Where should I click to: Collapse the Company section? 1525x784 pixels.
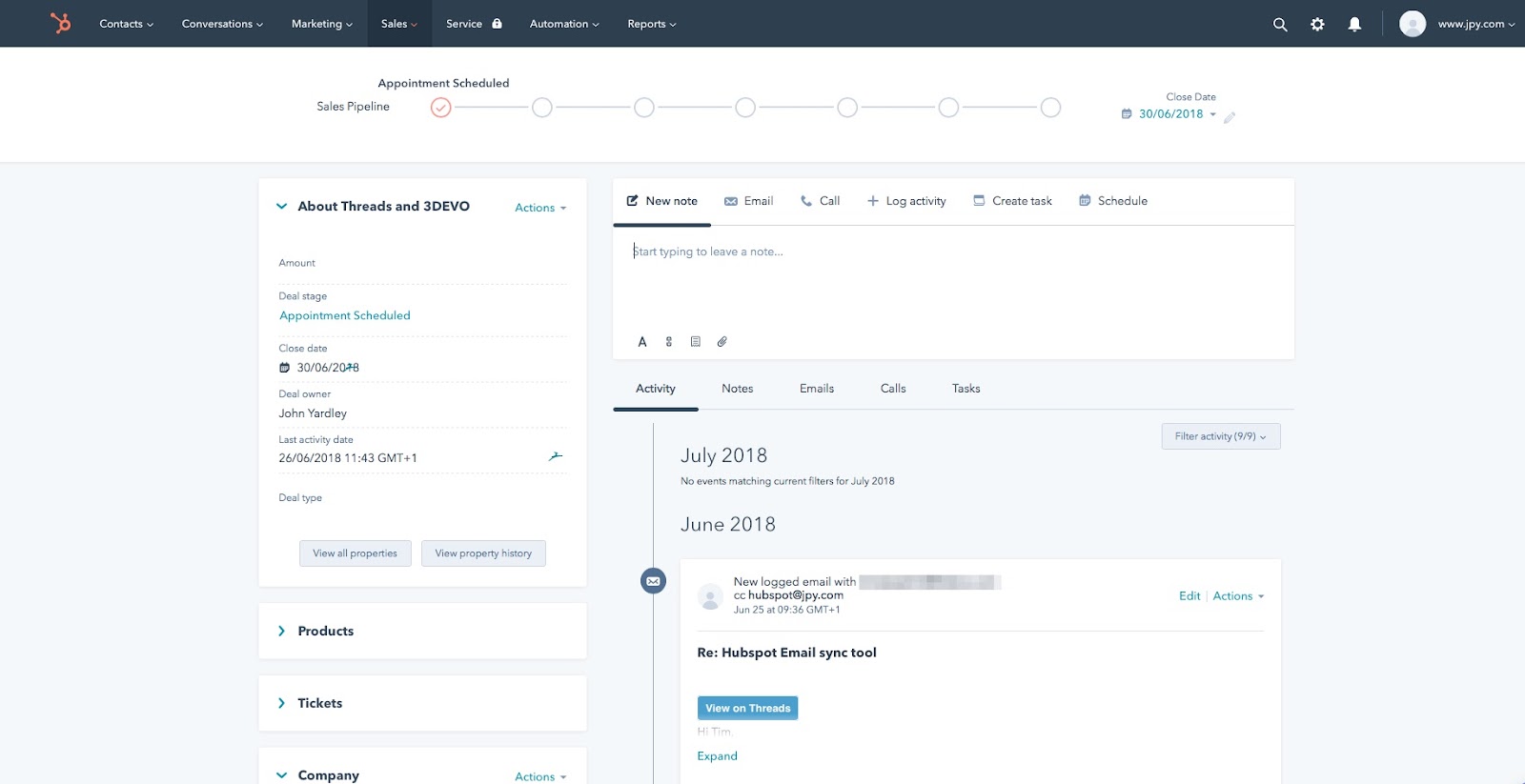click(281, 775)
